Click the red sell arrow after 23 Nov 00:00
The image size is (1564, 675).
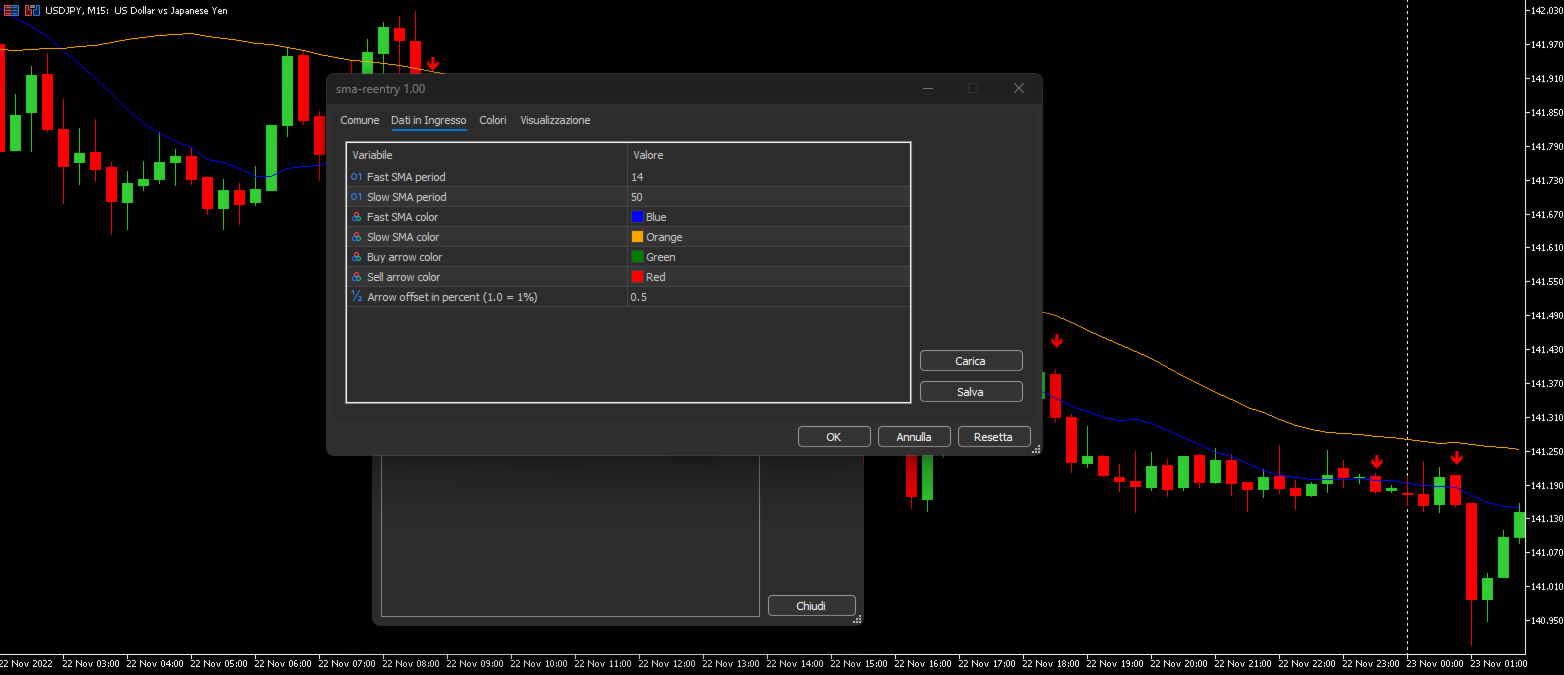tap(1457, 458)
